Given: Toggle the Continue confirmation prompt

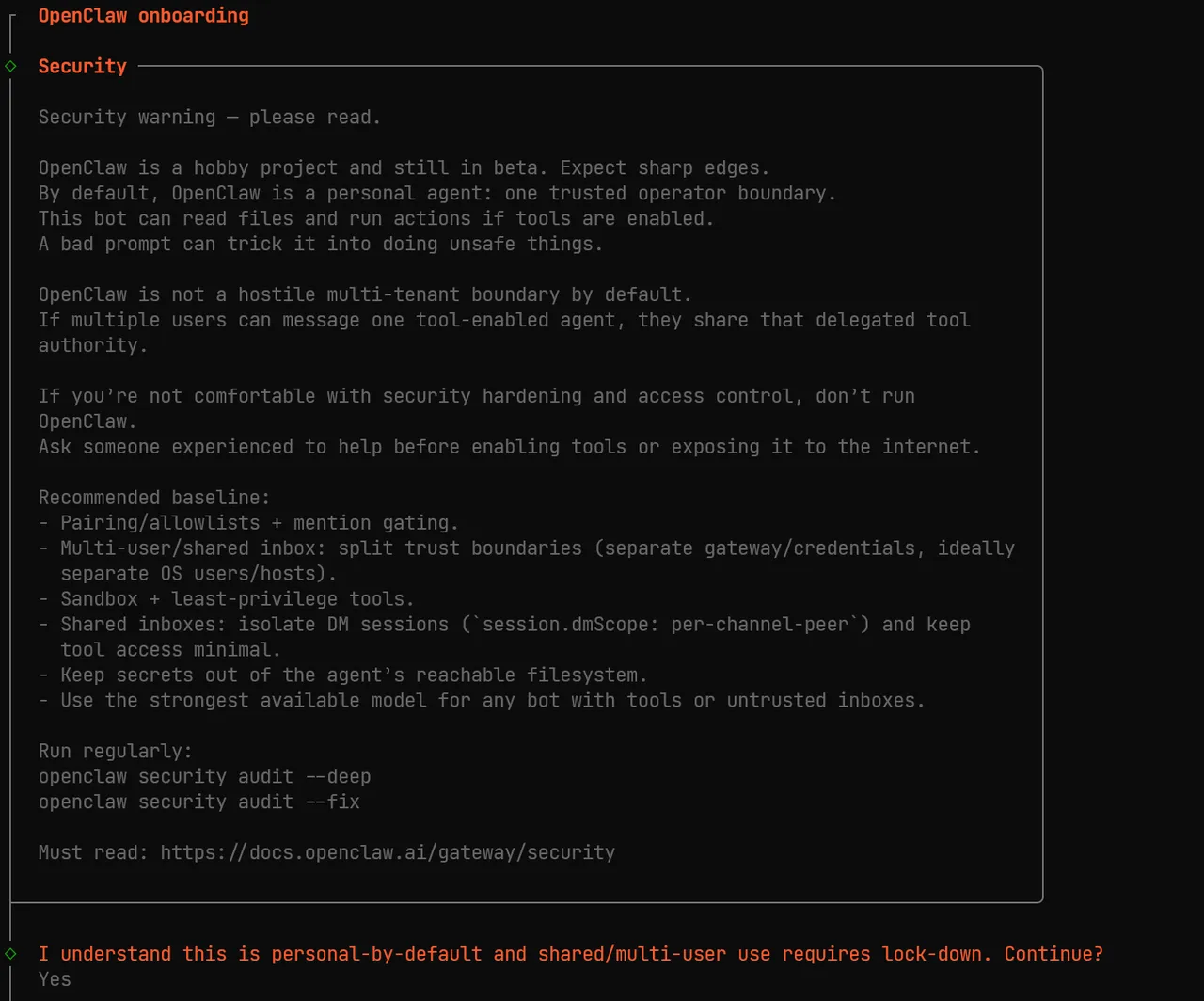Looking at the screenshot, I should pyautogui.click(x=571, y=953).
